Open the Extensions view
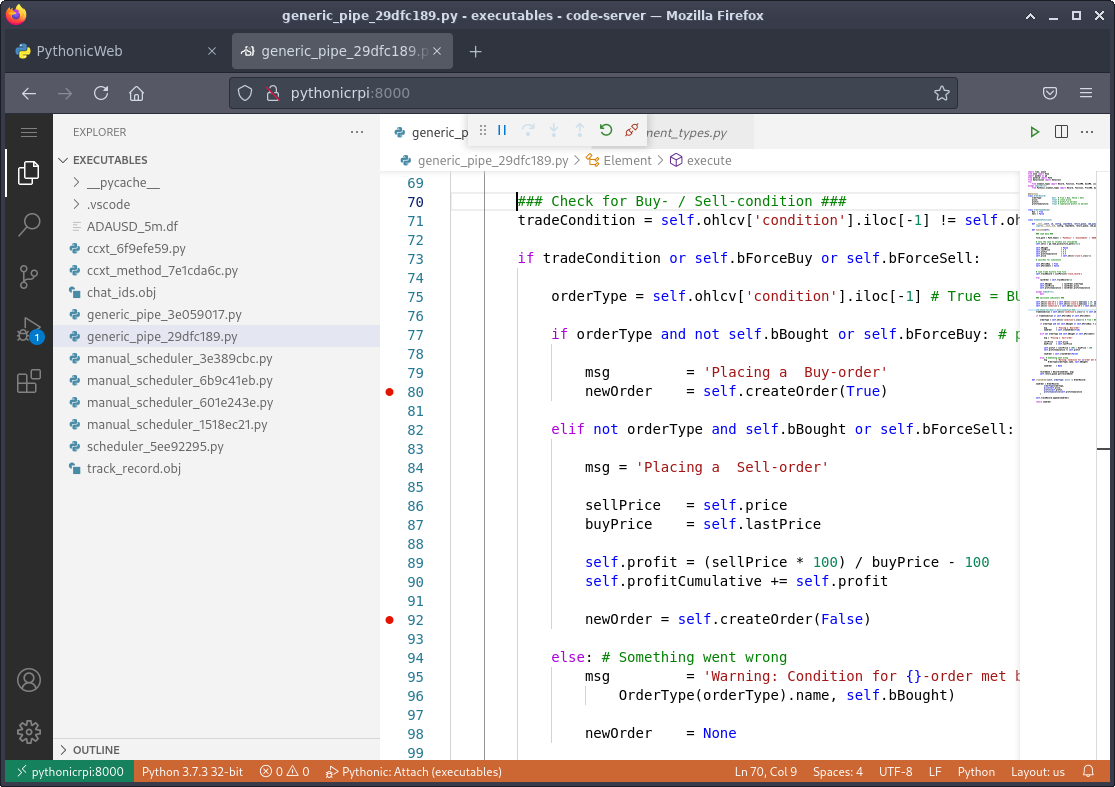 [x=28, y=381]
